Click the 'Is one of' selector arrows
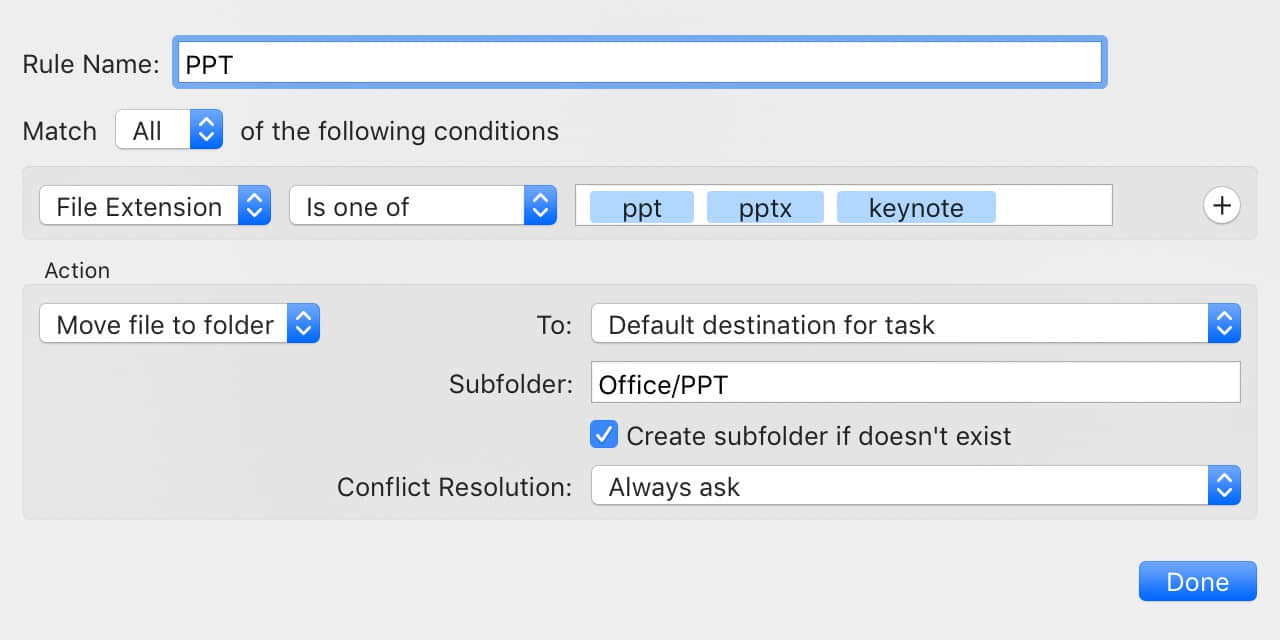The width and height of the screenshot is (1280, 640). [x=540, y=206]
